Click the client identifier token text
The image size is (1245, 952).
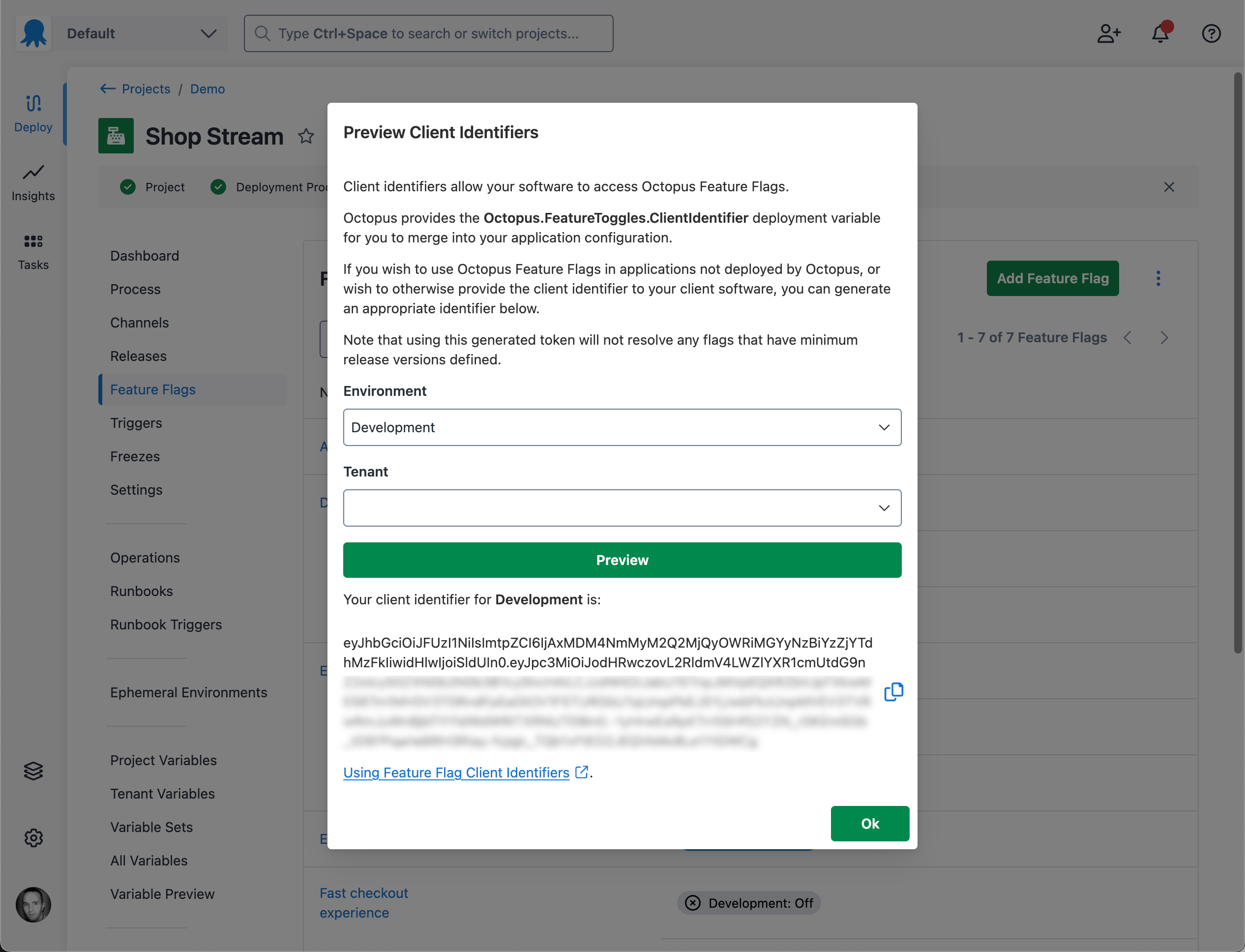(x=607, y=691)
